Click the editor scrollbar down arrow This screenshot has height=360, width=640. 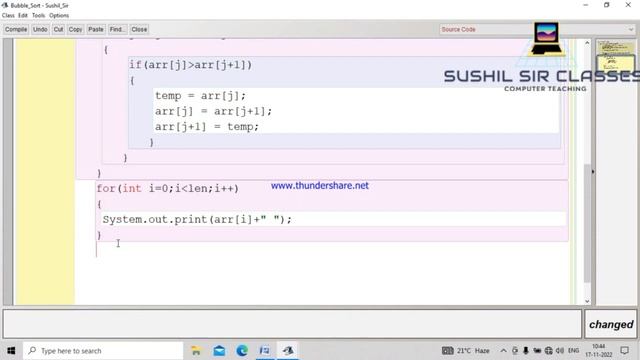587,301
